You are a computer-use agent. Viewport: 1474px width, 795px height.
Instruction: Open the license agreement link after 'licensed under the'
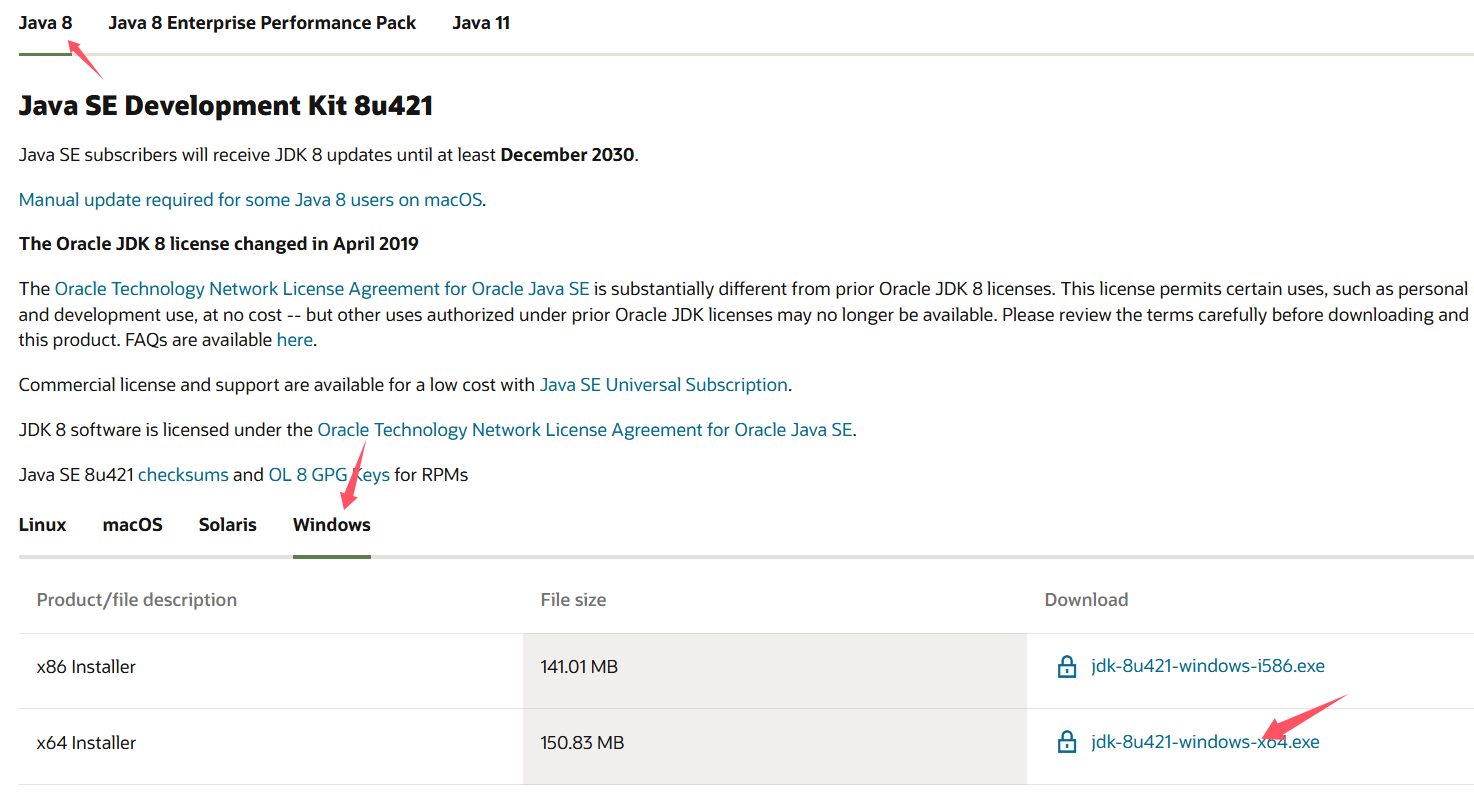(585, 430)
